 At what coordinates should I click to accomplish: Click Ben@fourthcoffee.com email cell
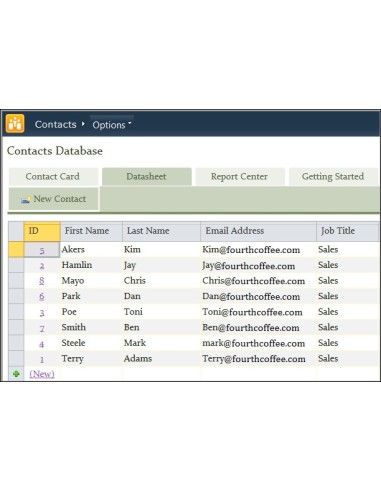click(258, 327)
